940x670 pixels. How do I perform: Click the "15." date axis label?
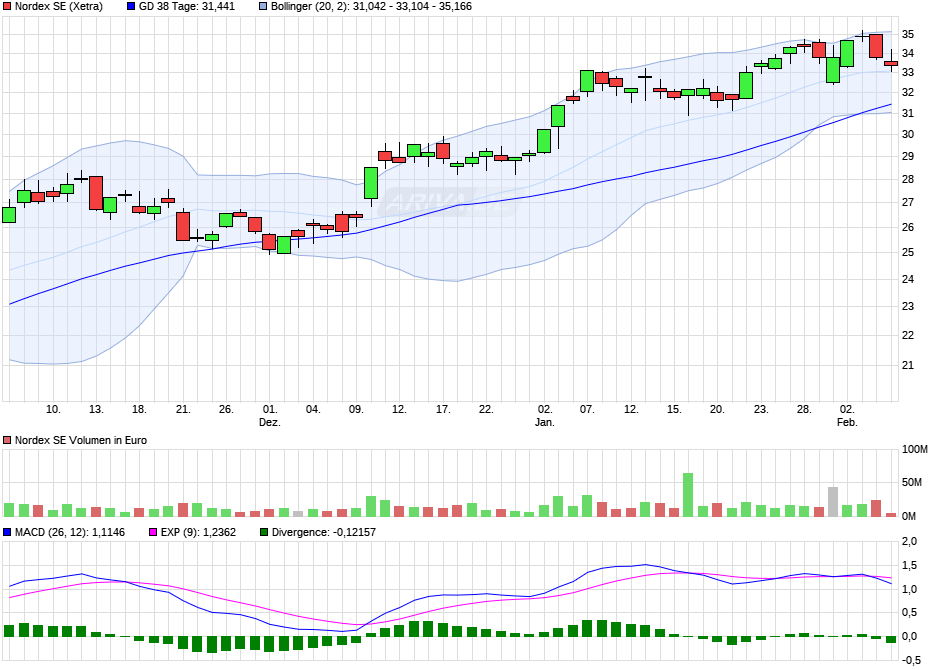pyautogui.click(x=674, y=409)
